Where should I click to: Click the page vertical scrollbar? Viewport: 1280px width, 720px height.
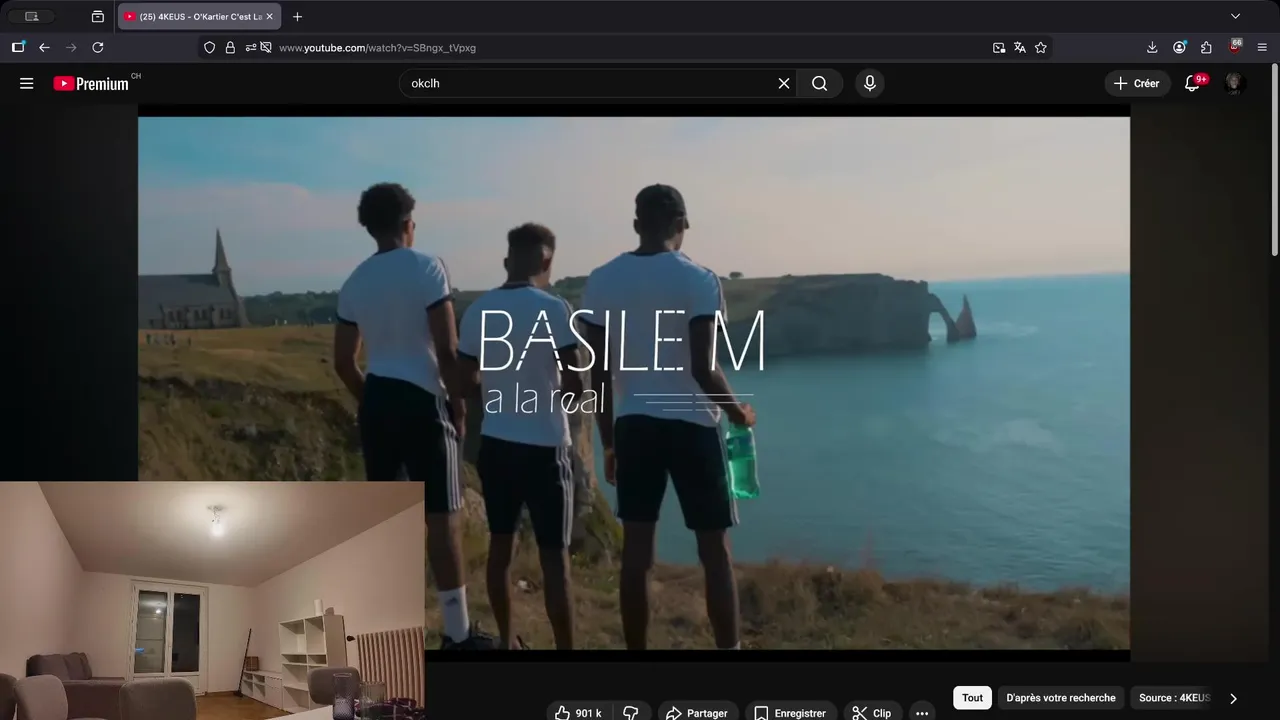tap(1274, 160)
